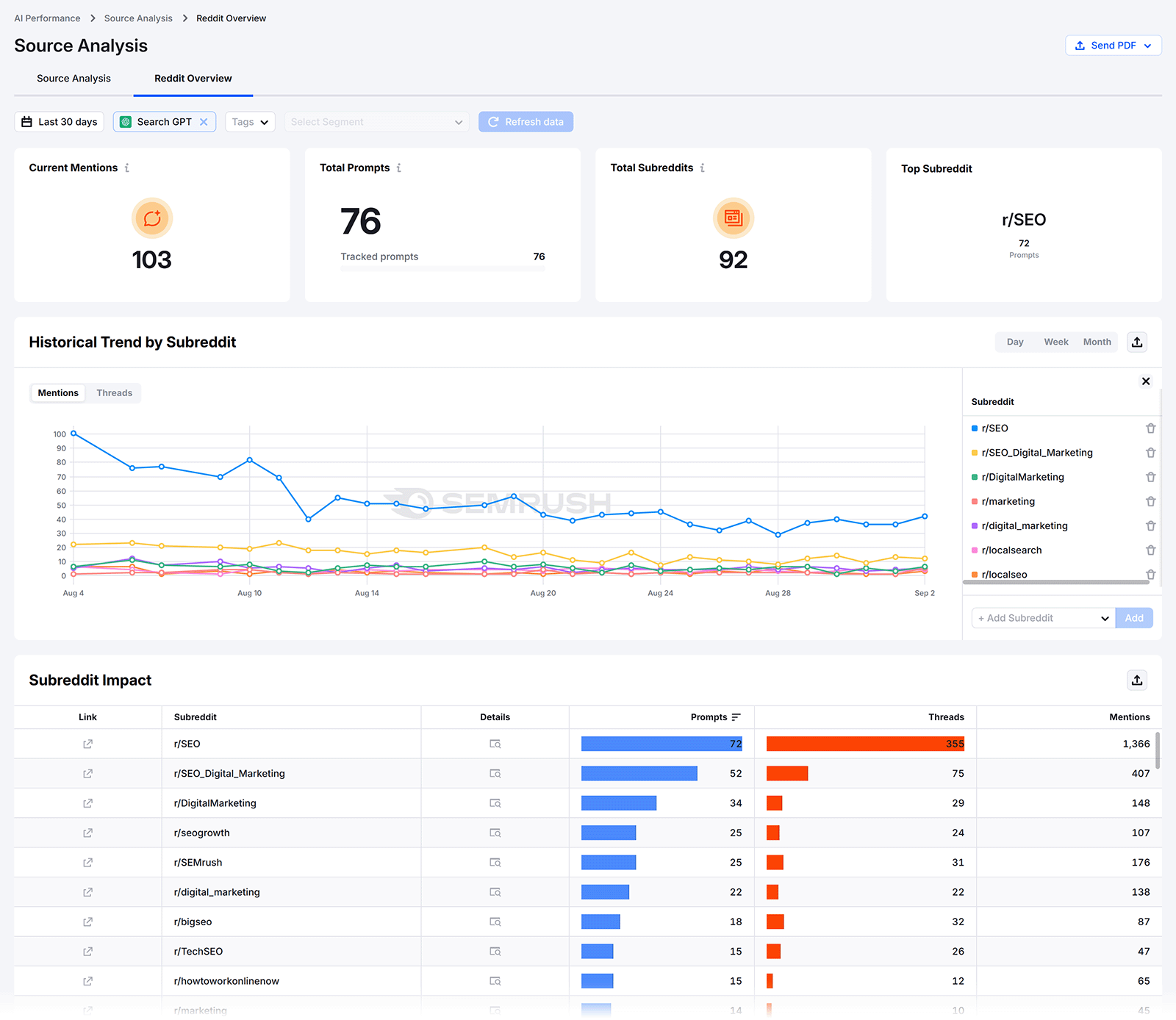Delete r/localsearch from the subreddit list

(1150, 550)
